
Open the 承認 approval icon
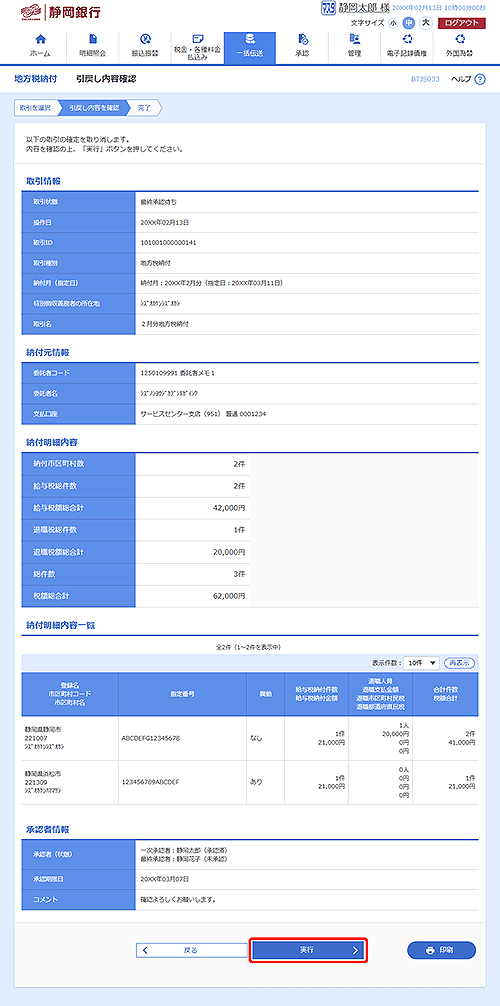[303, 39]
